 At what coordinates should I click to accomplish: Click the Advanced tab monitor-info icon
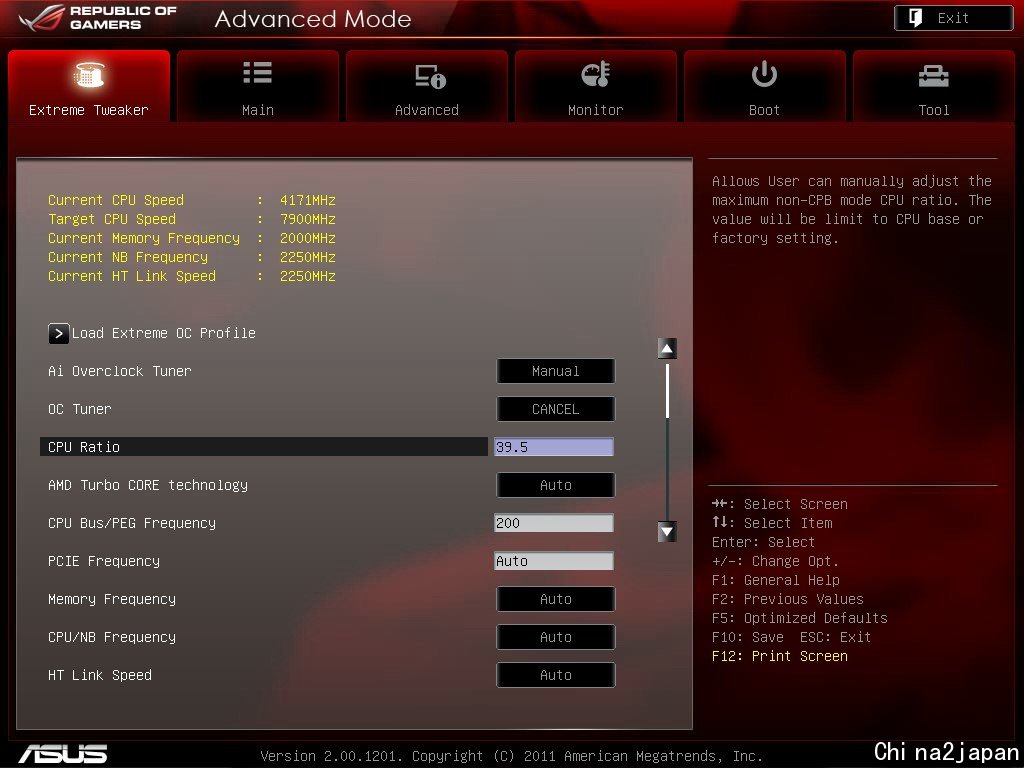click(430, 76)
